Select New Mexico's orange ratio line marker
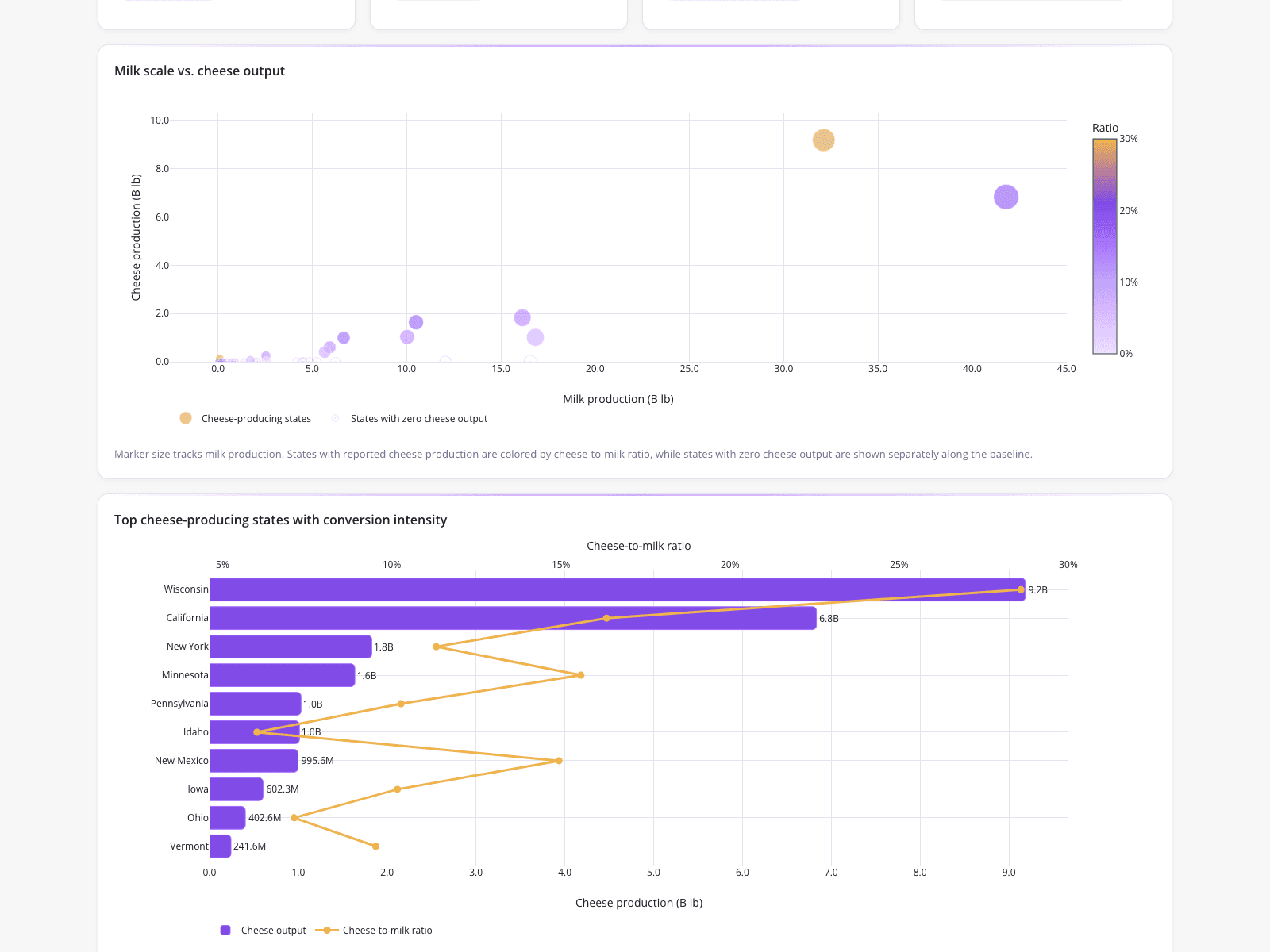1270x952 pixels. point(559,761)
